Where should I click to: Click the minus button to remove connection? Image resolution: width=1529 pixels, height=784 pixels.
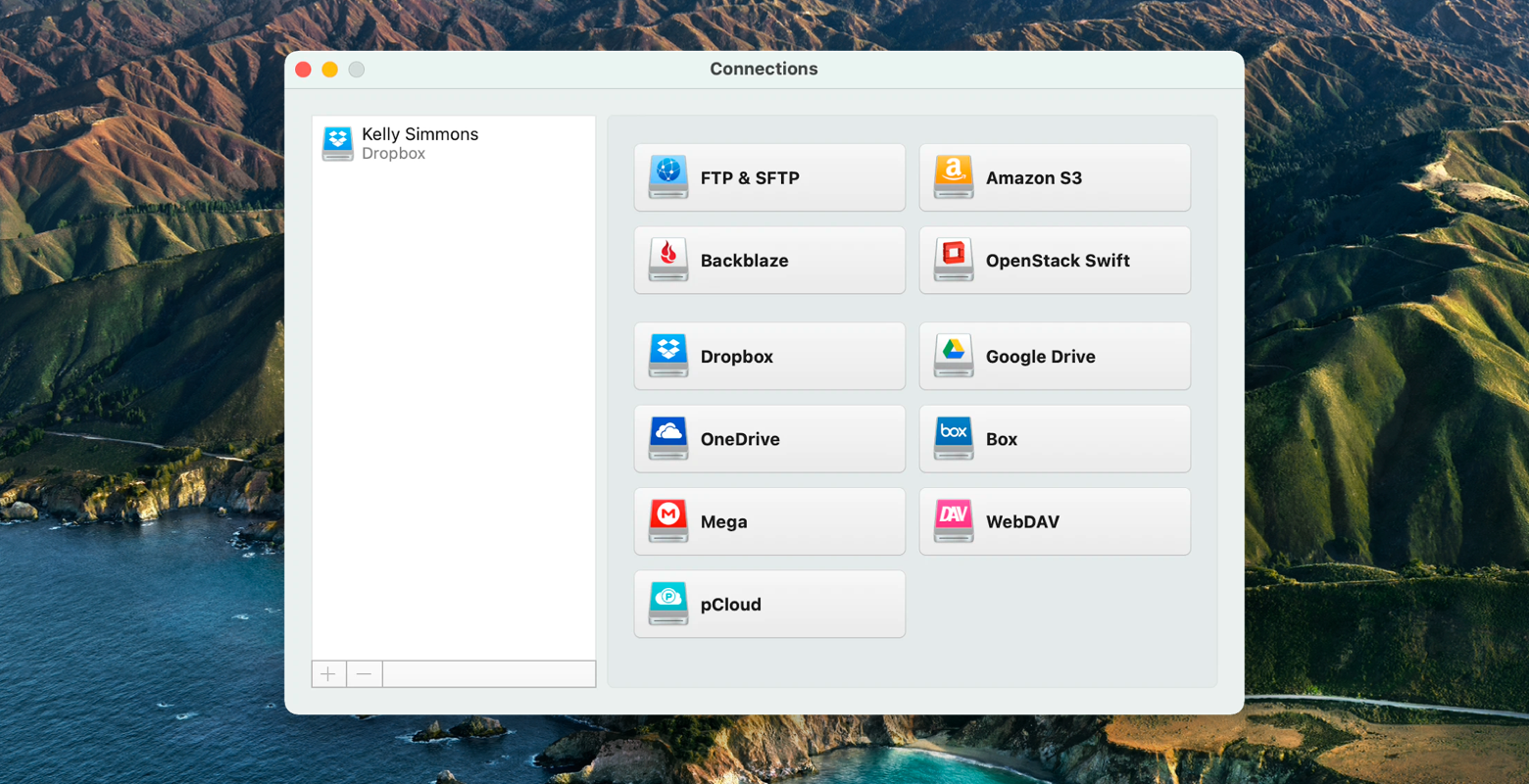point(364,674)
